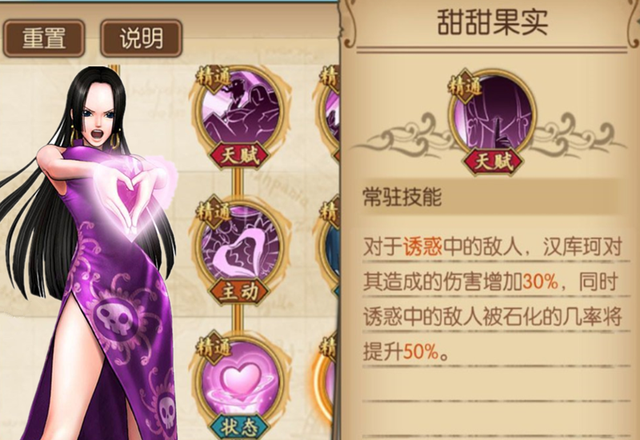Screen dimensions: 640x440
Task: Select the partially visible top-right skill icon
Action: pyautogui.click(x=329, y=111)
